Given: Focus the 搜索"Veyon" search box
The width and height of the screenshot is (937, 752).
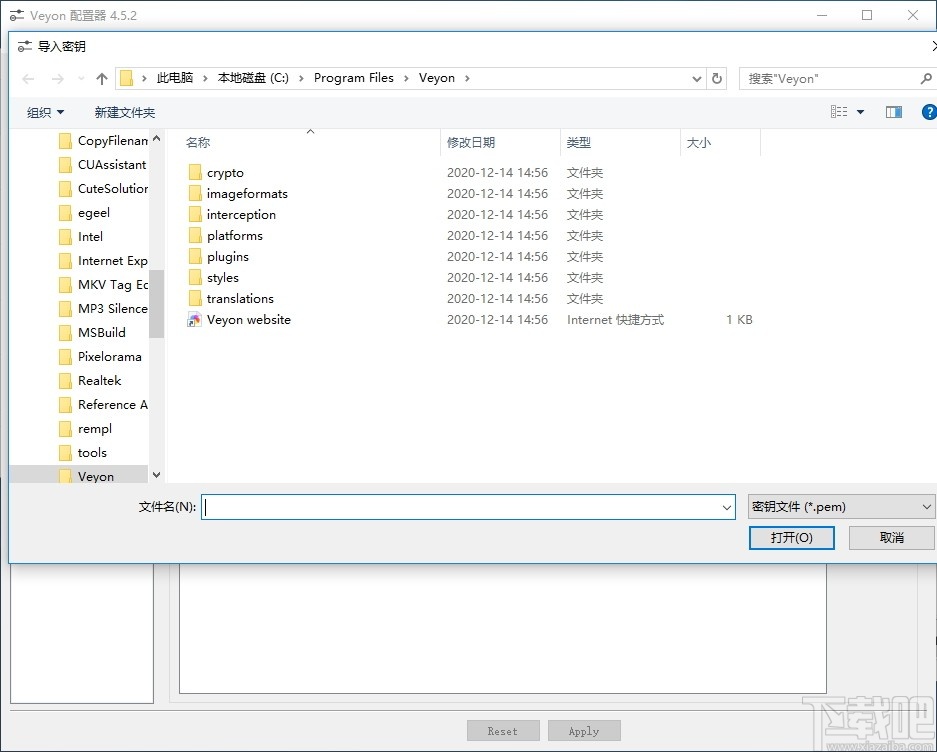Looking at the screenshot, I should 831,78.
